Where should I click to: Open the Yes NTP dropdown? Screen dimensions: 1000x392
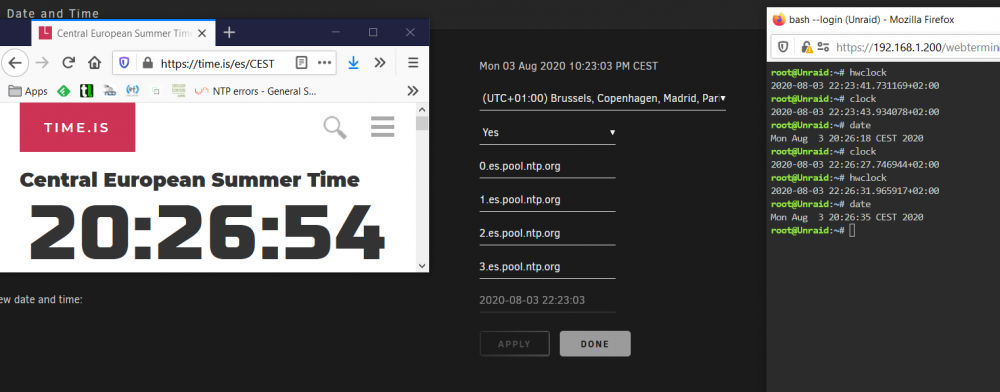click(548, 133)
